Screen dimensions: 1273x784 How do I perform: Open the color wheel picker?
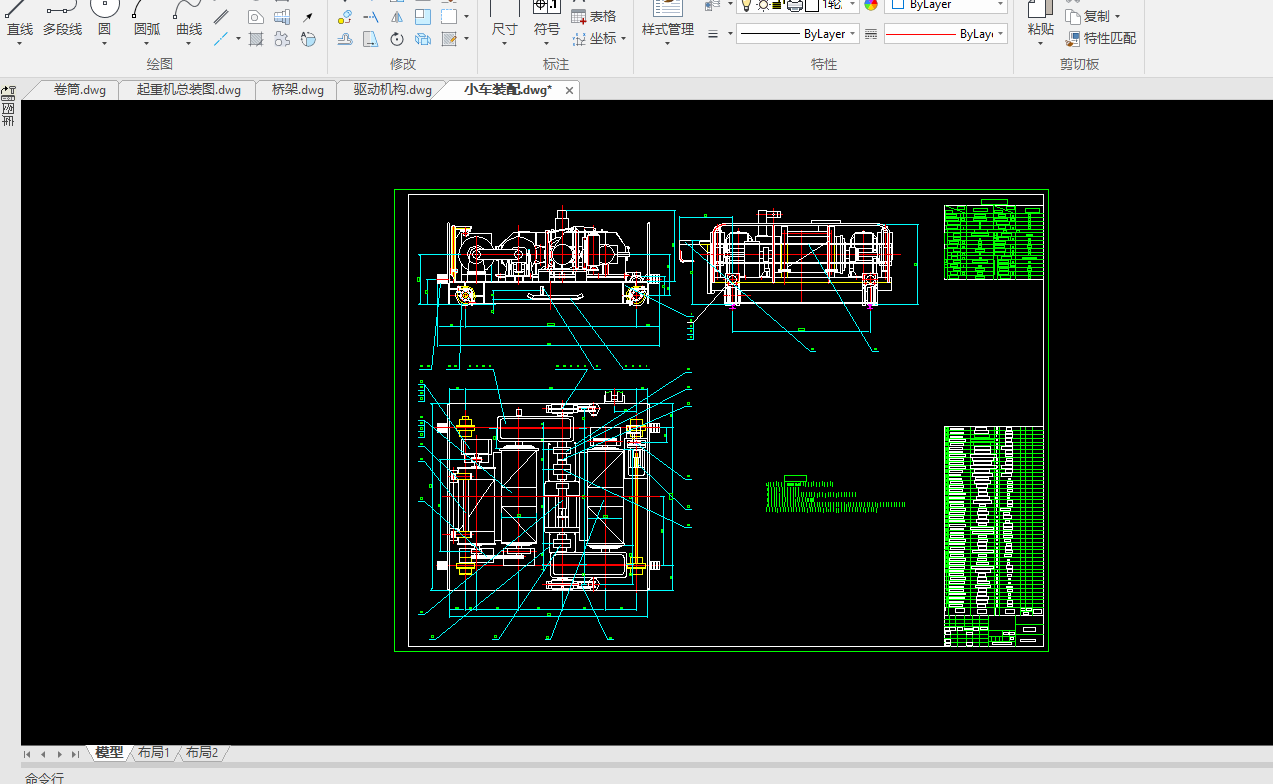[x=870, y=5]
